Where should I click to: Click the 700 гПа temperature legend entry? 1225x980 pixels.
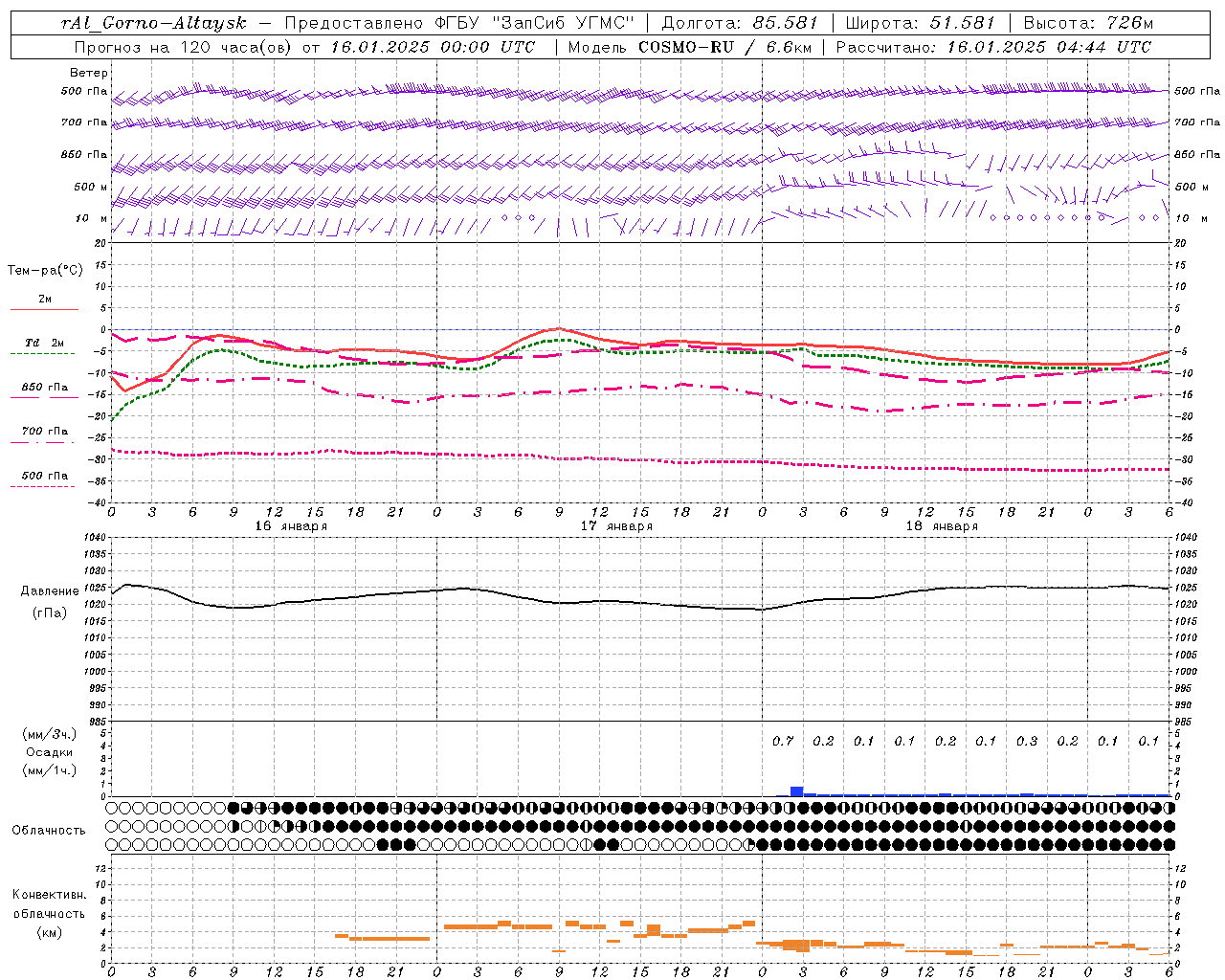pyautogui.click(x=44, y=435)
